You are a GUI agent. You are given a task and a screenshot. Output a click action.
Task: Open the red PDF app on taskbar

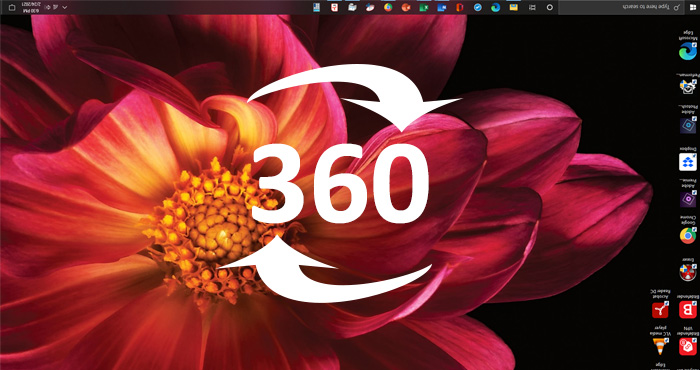click(x=334, y=7)
